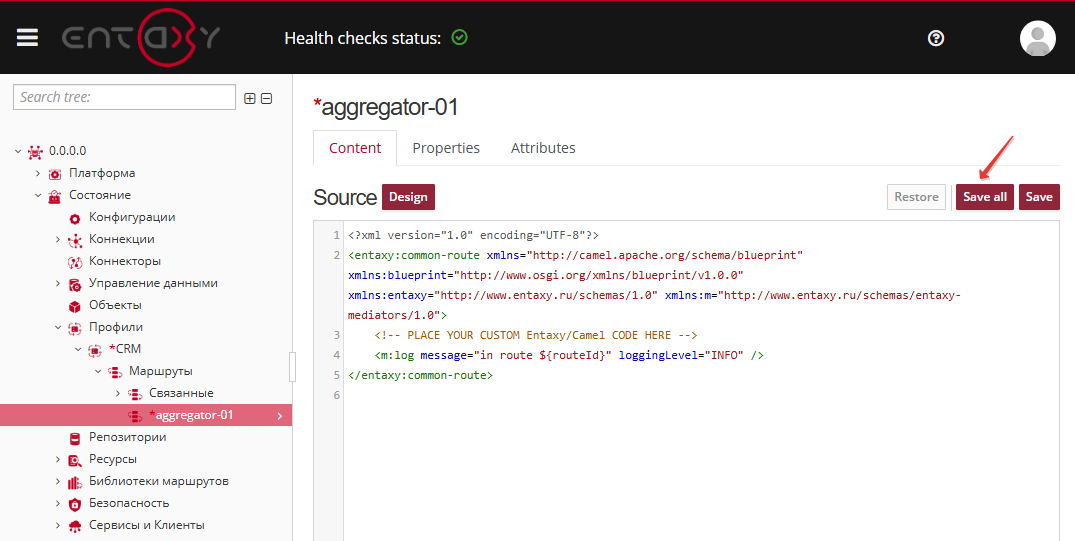Image resolution: width=1075 pixels, height=541 pixels.
Task: Switch to Design view button
Action: (x=408, y=197)
